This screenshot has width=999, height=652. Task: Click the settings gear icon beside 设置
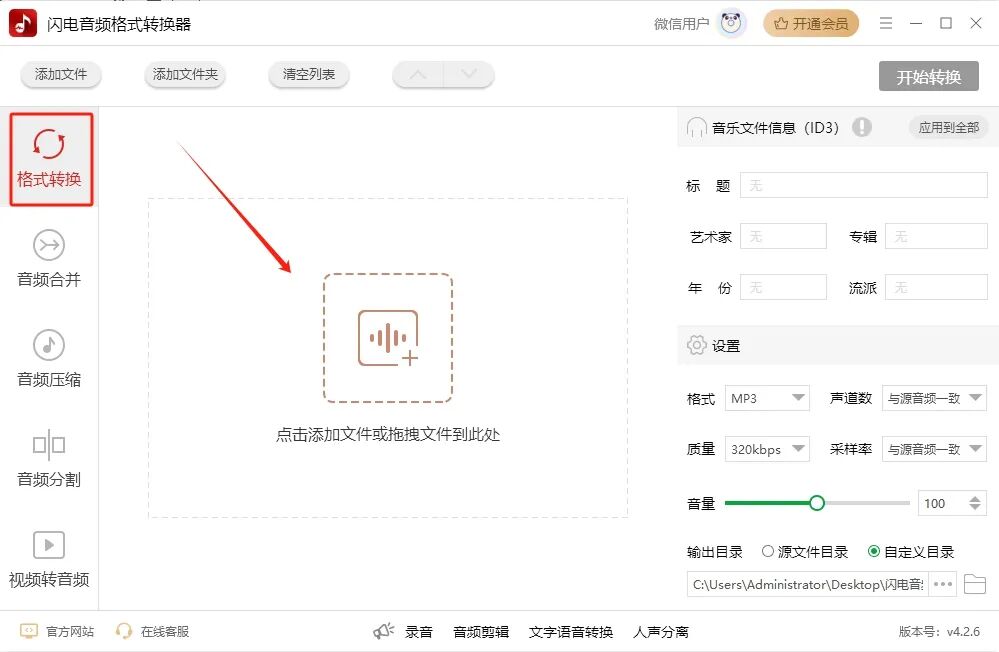pos(696,345)
